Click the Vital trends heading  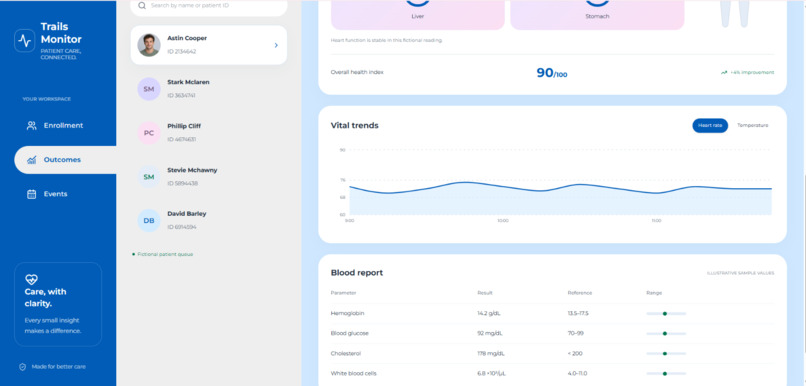355,125
